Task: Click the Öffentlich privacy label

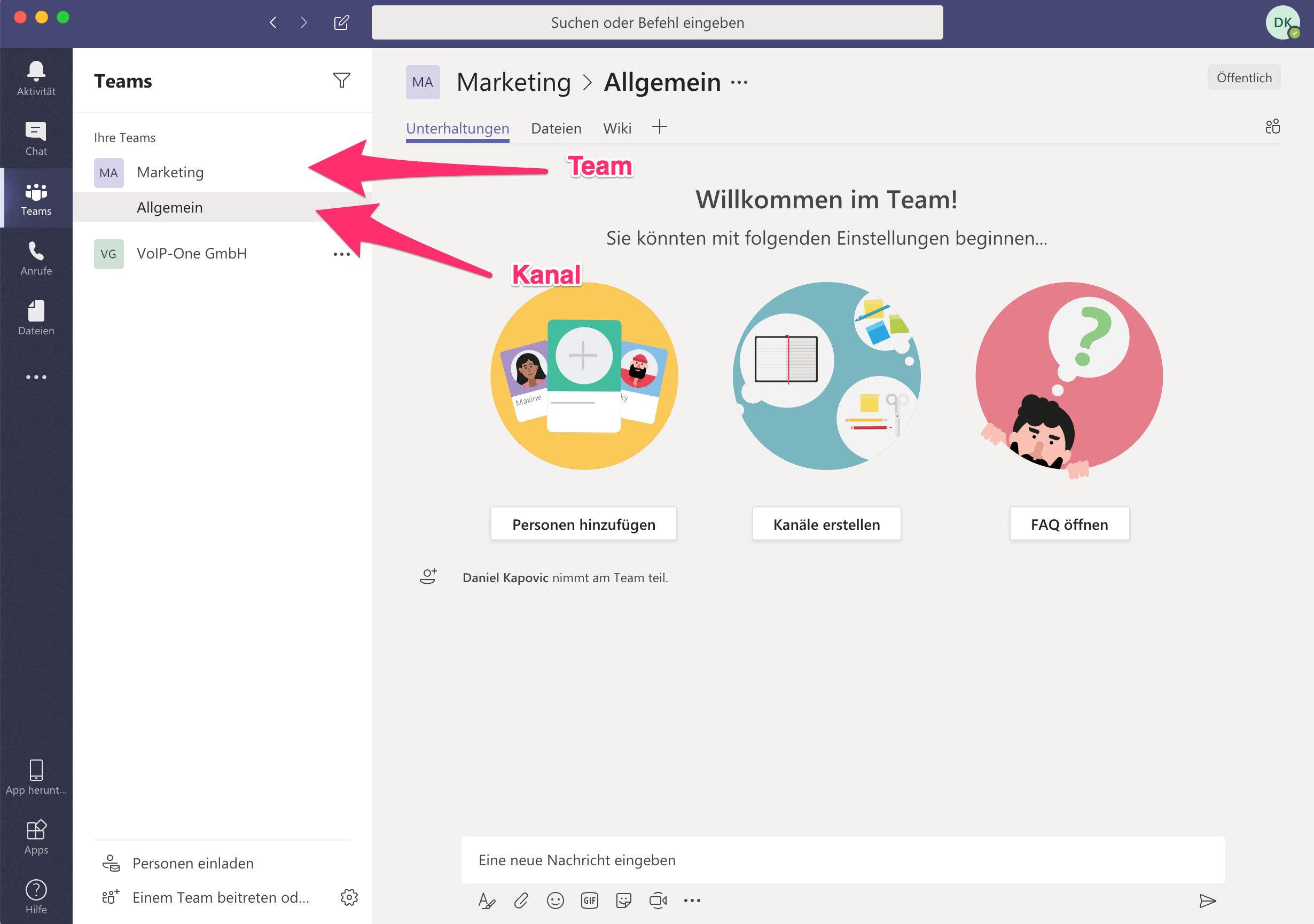Action: point(1243,77)
